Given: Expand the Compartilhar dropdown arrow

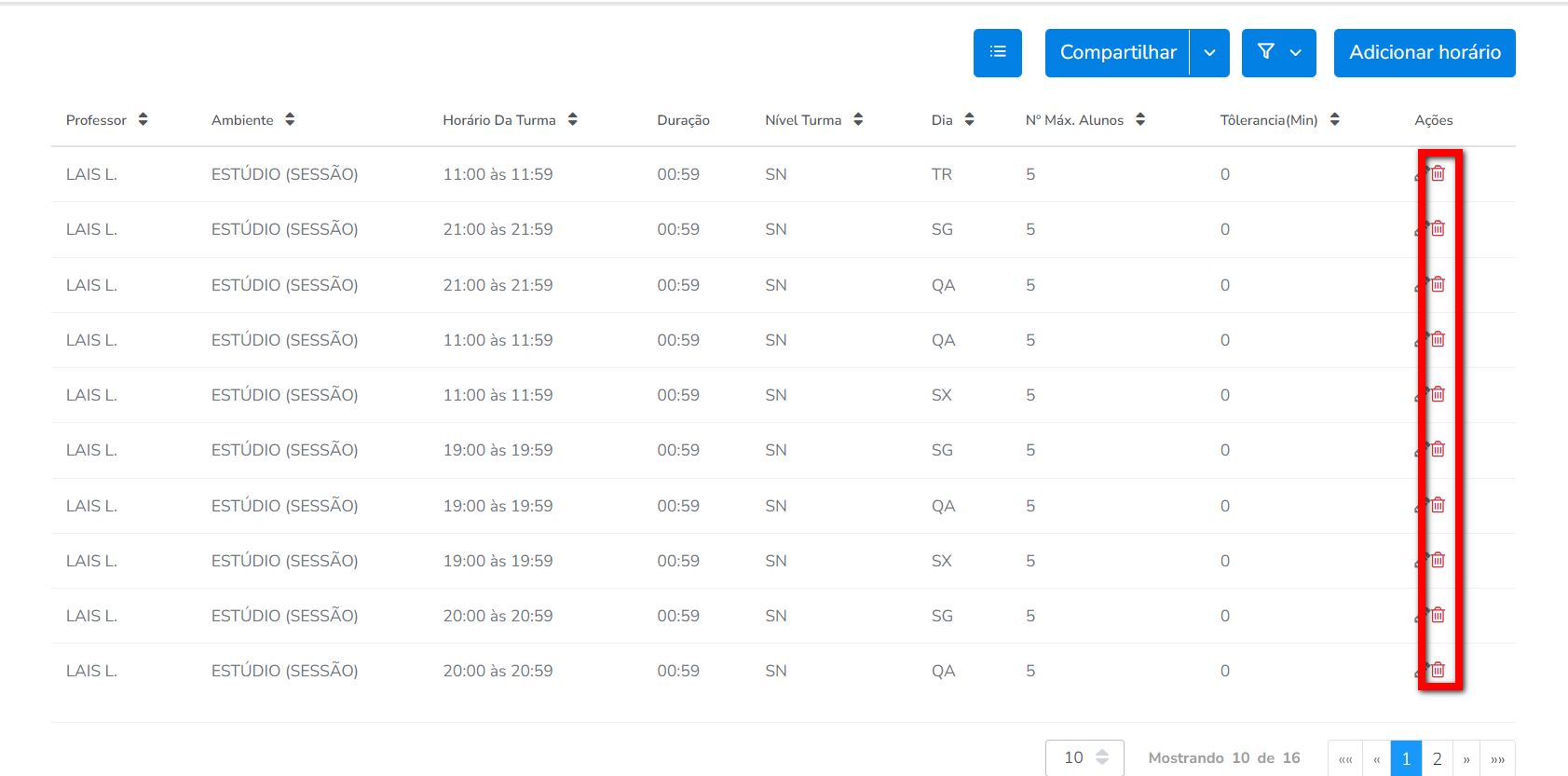Looking at the screenshot, I should [1209, 53].
